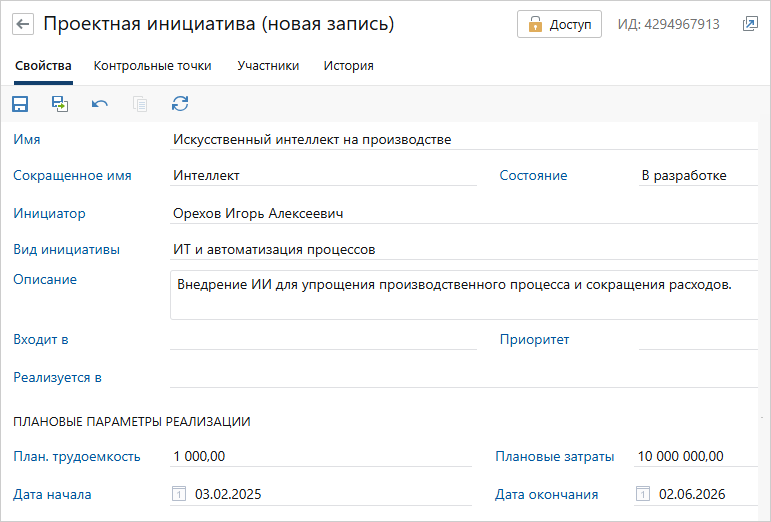Click the Refresh icon in toolbar

click(x=180, y=103)
